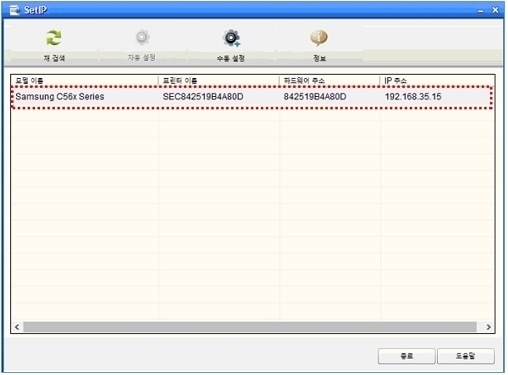The image size is (508, 375).
Task: Click the grayed 자동 설정 gear icon
Action: [142, 37]
